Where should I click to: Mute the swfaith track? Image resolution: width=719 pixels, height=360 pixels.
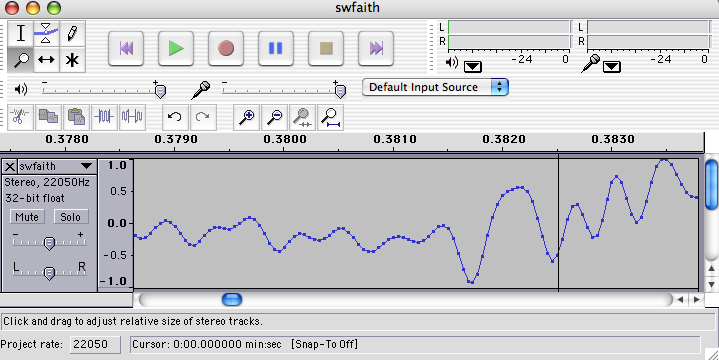[27, 217]
